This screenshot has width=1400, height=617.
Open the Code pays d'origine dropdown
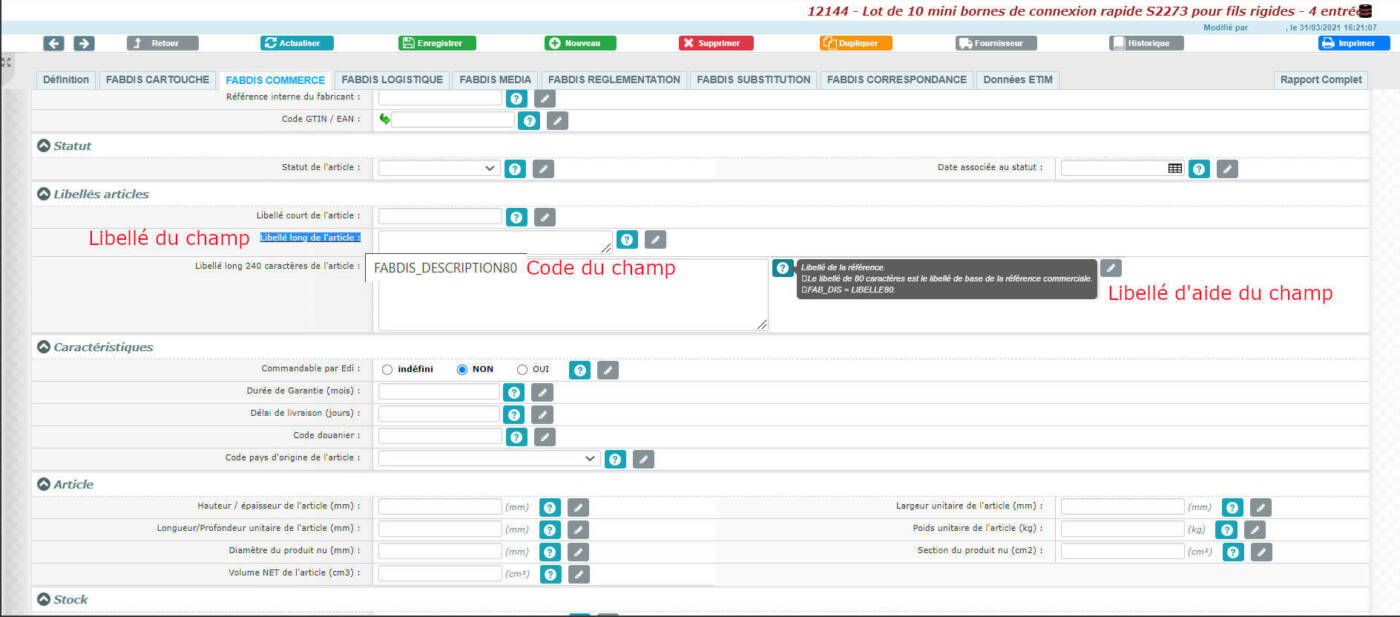[488, 458]
